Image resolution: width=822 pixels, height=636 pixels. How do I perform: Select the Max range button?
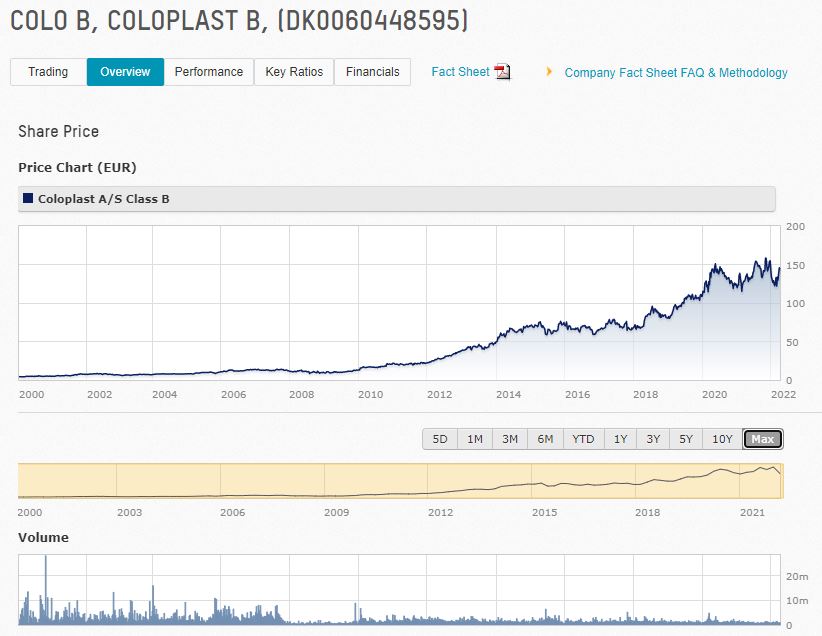763,439
